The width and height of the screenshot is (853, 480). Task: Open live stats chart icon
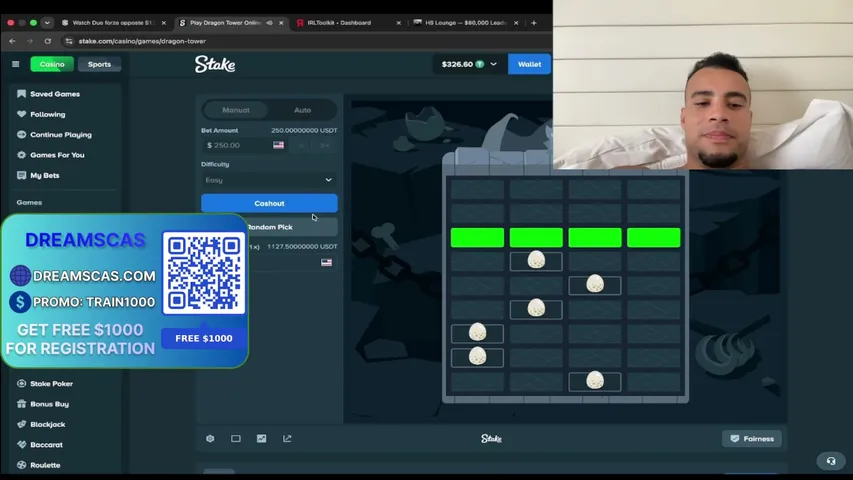pos(262,439)
